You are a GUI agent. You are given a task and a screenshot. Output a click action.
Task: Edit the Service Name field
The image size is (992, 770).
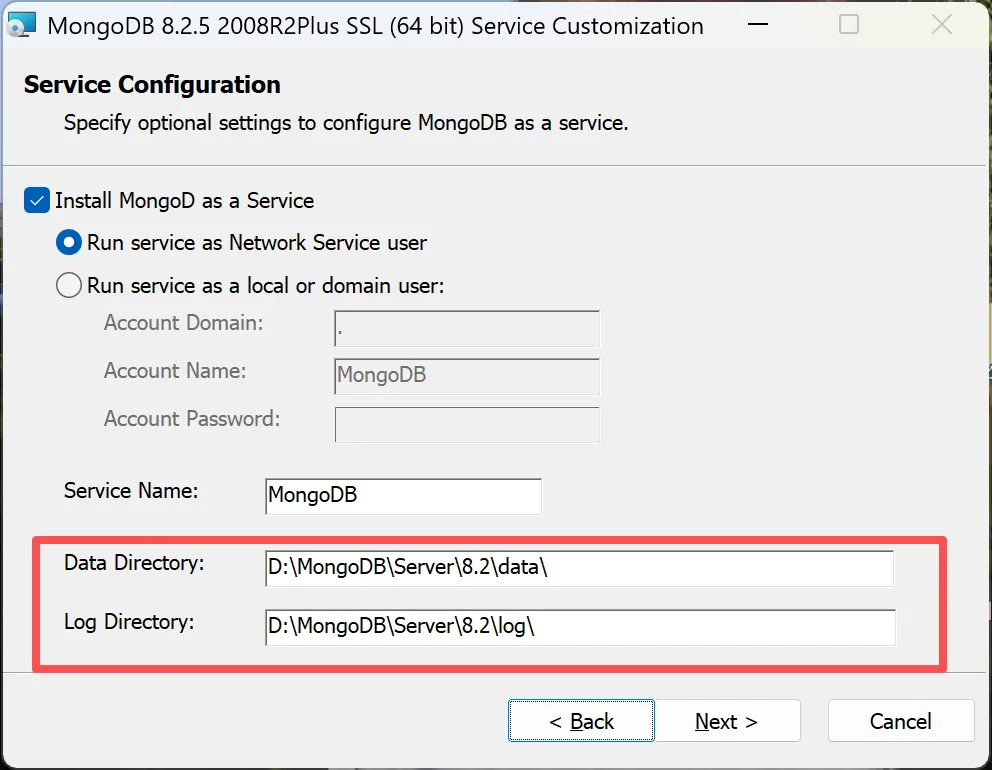[404, 496]
